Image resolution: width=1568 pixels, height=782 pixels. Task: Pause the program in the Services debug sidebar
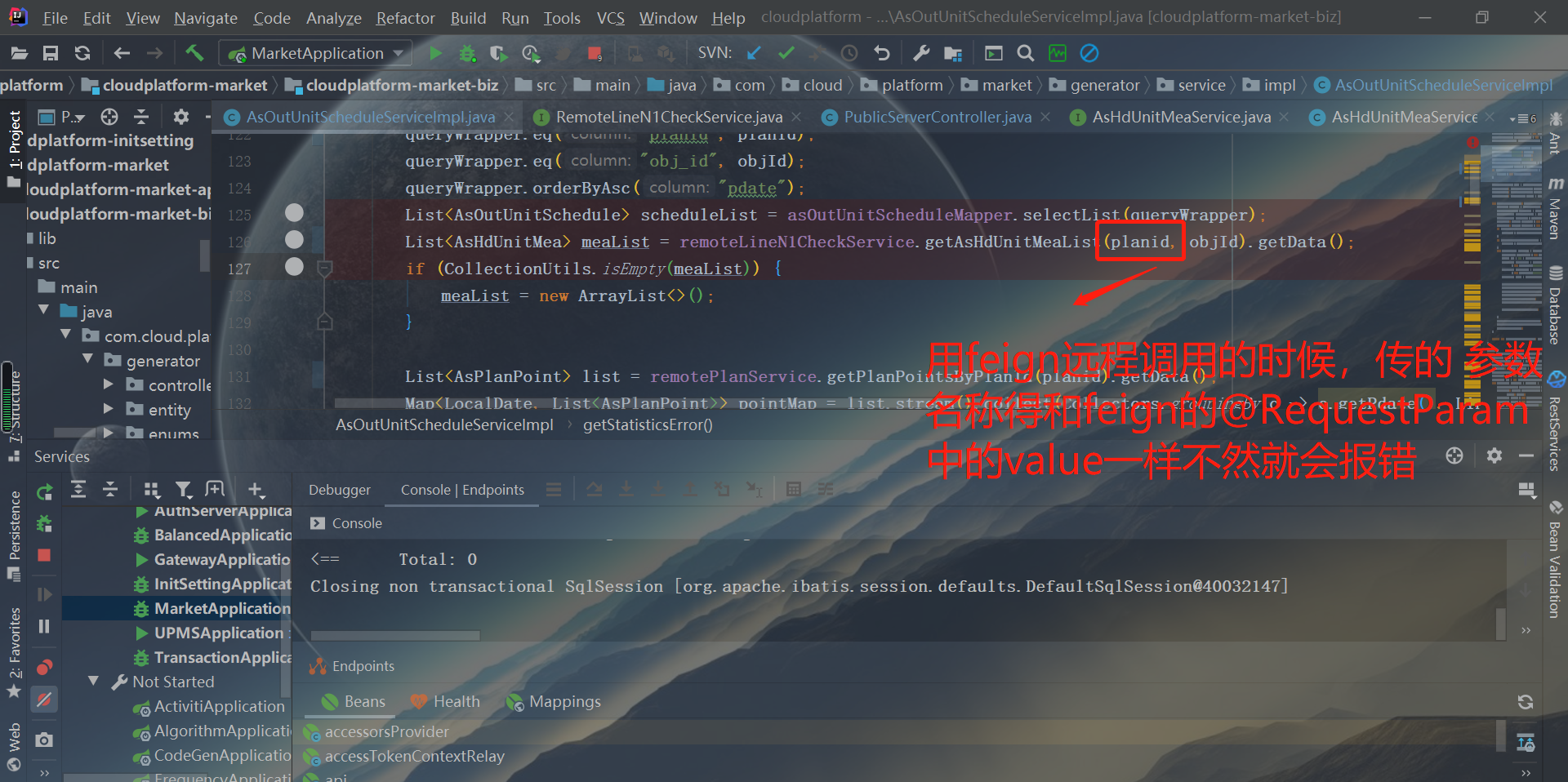pos(44,626)
